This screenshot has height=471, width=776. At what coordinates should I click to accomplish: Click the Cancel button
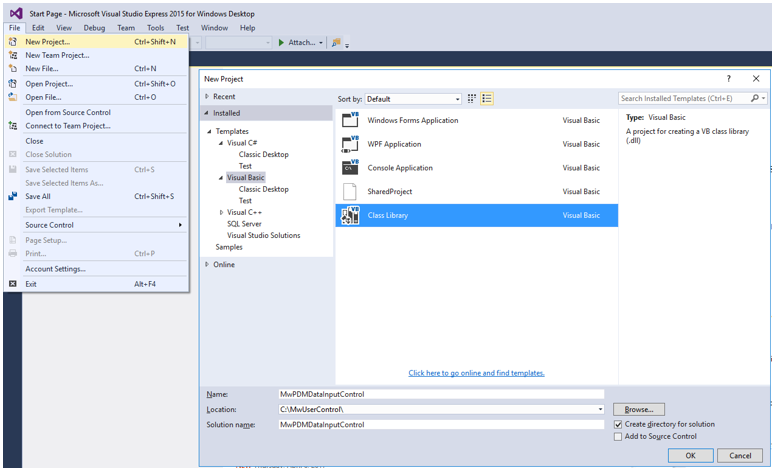740,456
